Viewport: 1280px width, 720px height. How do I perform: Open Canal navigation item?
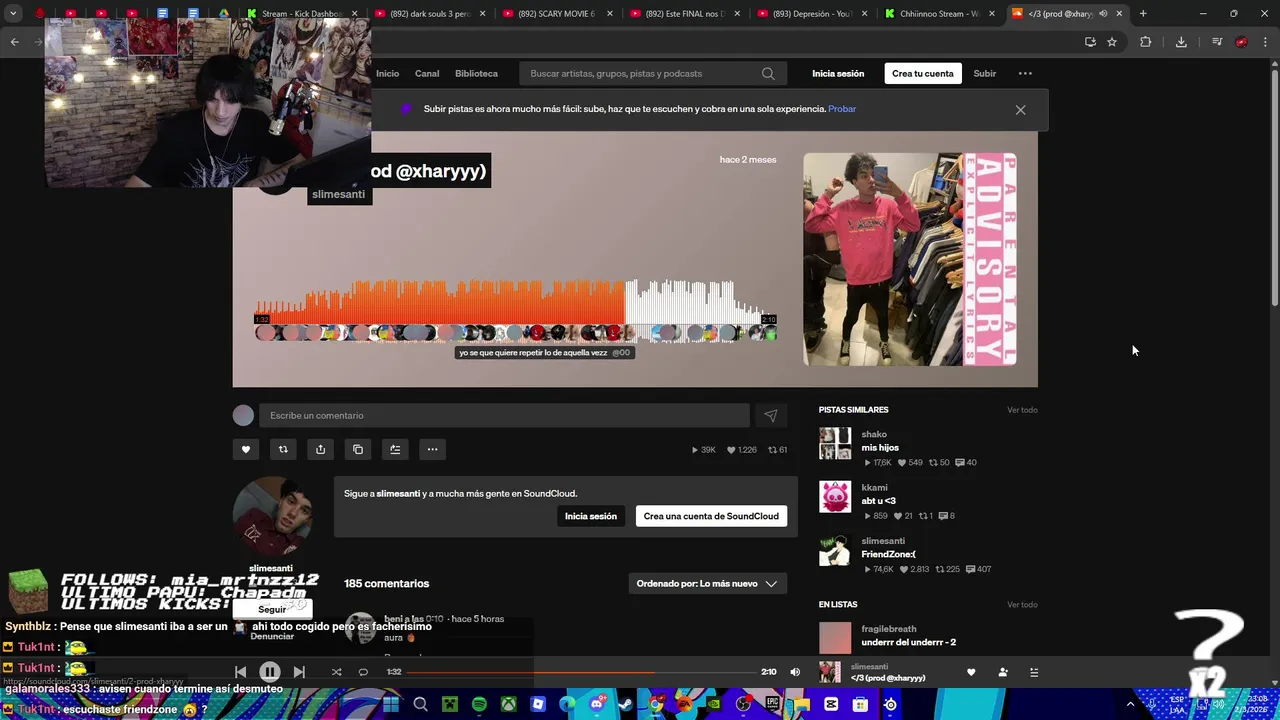point(427,73)
